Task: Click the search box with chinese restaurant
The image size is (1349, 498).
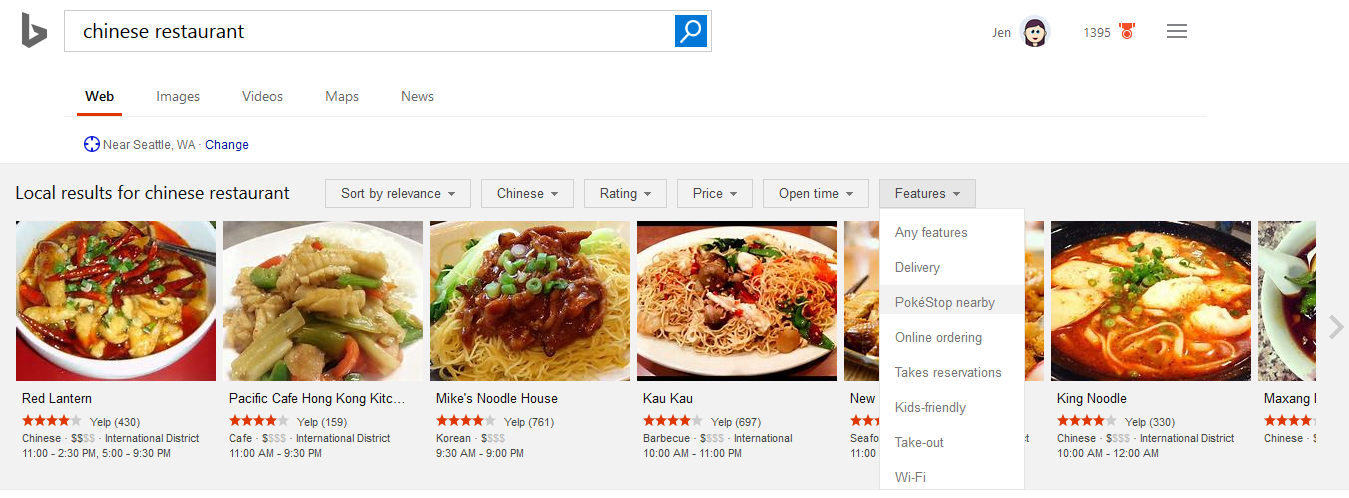Action: tap(370, 31)
